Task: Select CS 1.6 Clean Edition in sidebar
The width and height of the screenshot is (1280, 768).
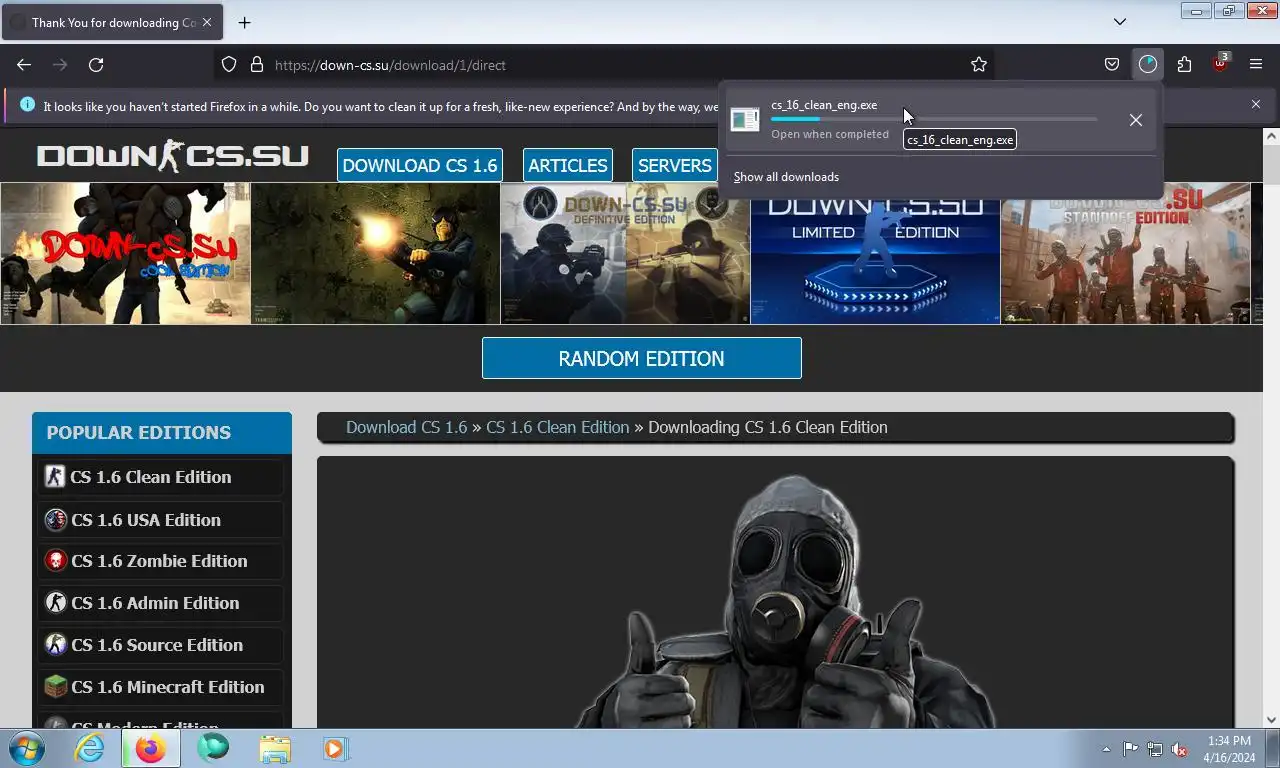Action: tap(161, 477)
